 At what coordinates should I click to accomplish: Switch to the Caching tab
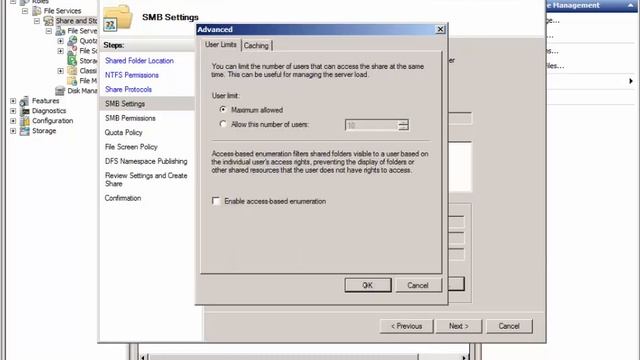click(256, 46)
